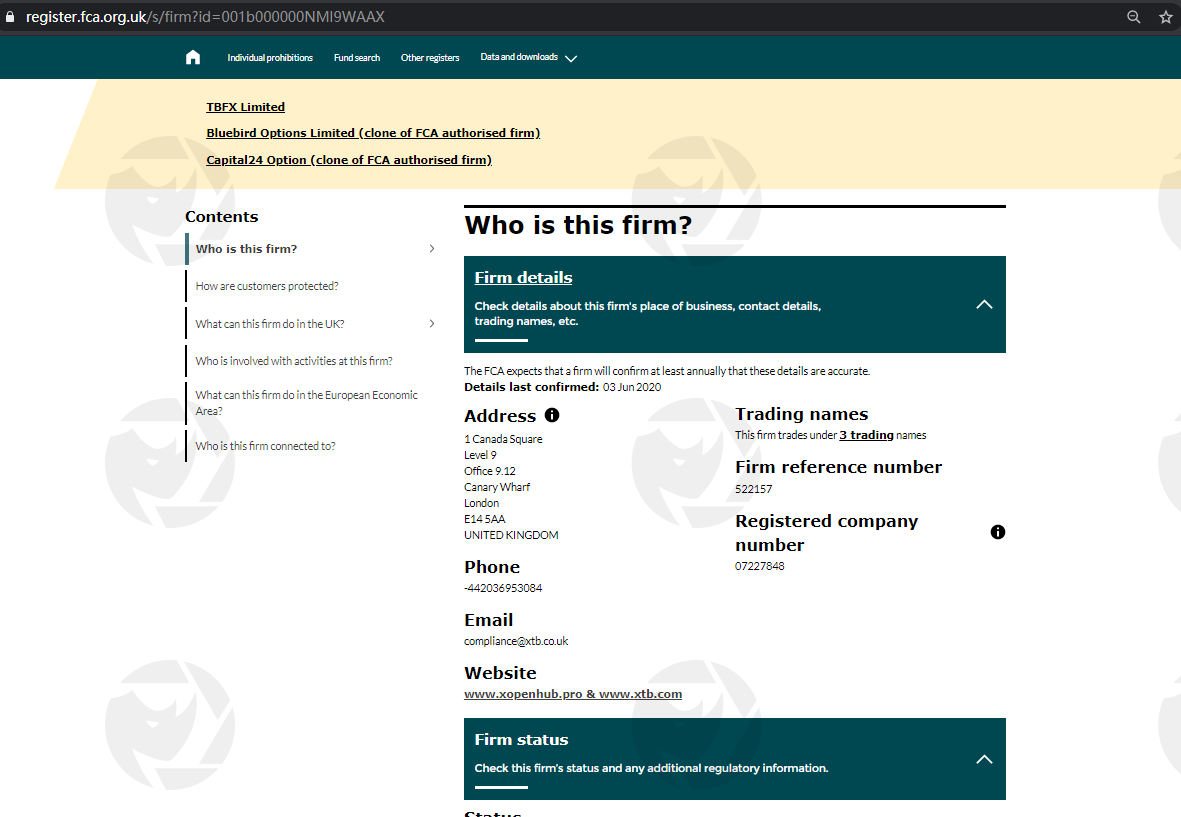Bookmark this page with the star icon
The image size is (1181, 817).
coord(1166,17)
